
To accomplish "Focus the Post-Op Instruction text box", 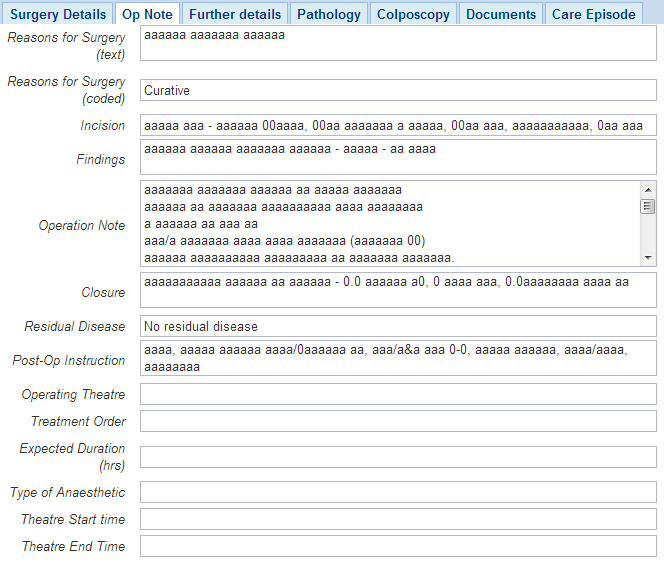I will (398, 358).
